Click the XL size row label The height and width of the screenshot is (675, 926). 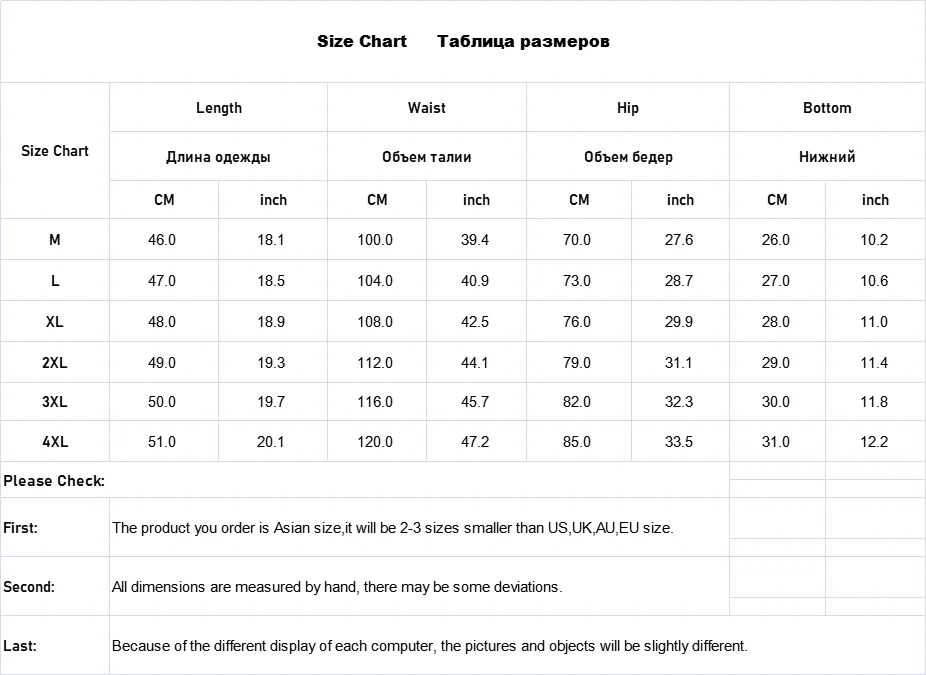(55, 322)
